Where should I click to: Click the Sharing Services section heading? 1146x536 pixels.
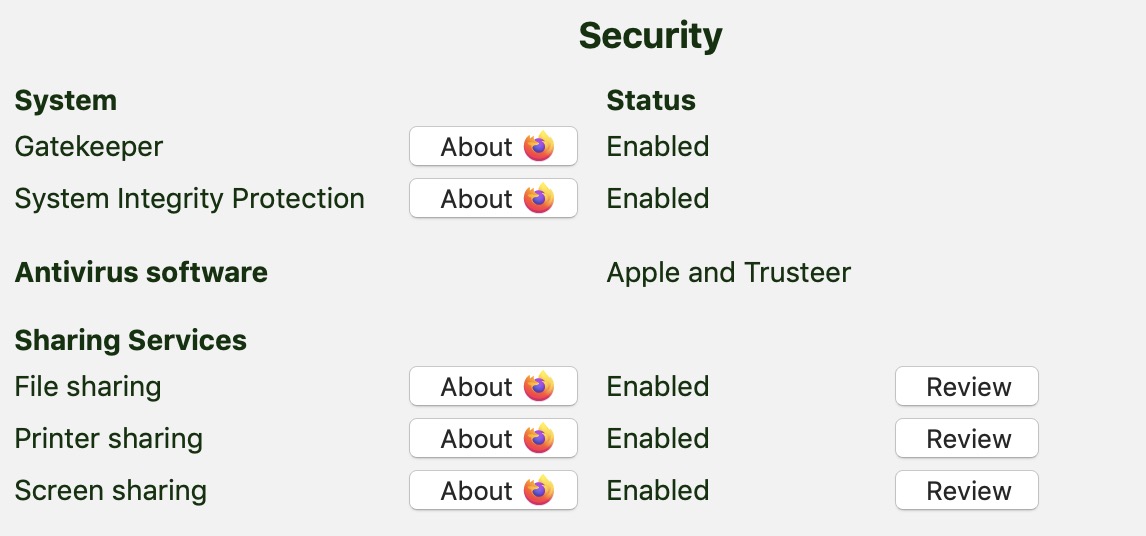click(131, 340)
